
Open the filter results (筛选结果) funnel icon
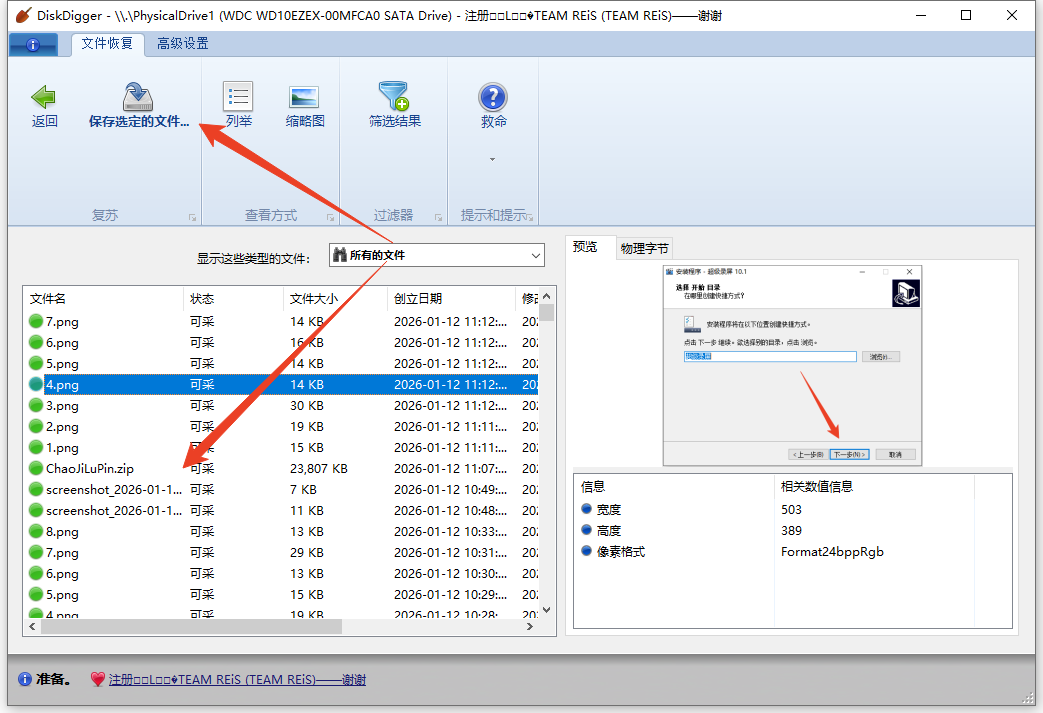[394, 97]
